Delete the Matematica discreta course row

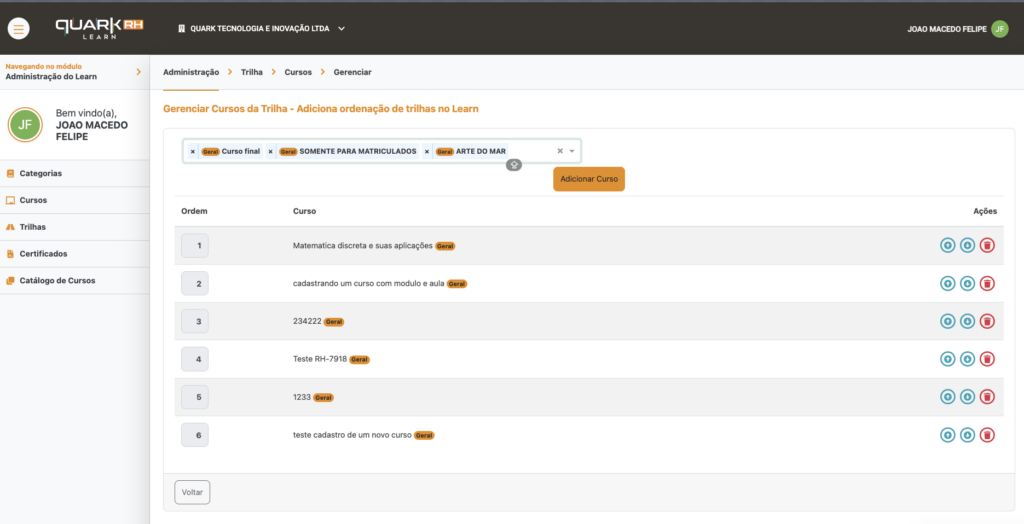coord(987,246)
